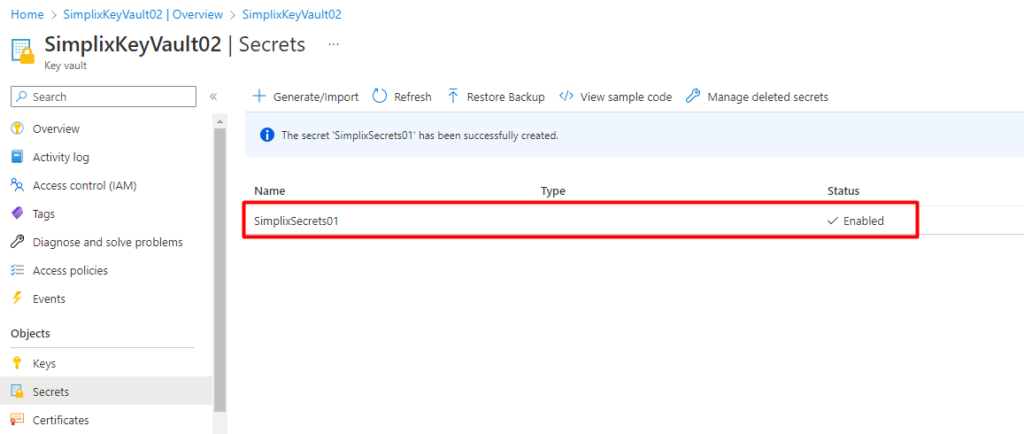This screenshot has width=1024, height=434.
Task: Click the Restore Backup upload icon
Action: [x=453, y=97]
